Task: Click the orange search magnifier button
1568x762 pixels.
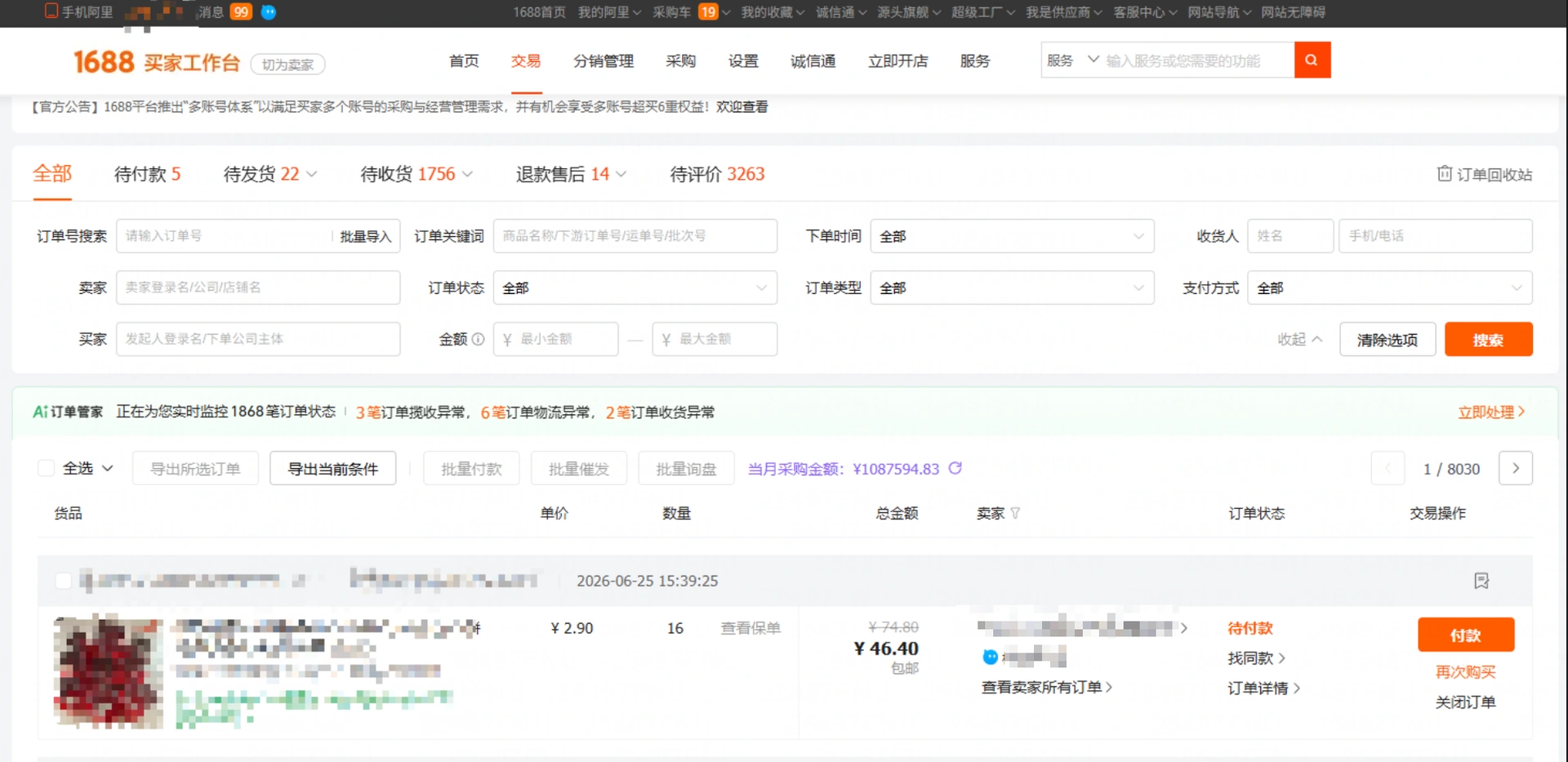Action: click(1312, 60)
